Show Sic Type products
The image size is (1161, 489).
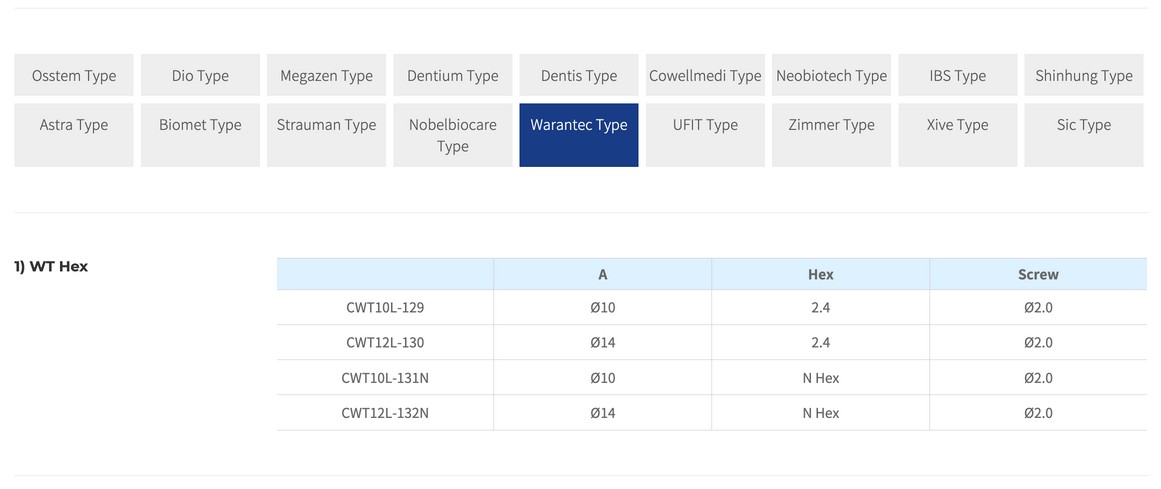(x=1084, y=135)
